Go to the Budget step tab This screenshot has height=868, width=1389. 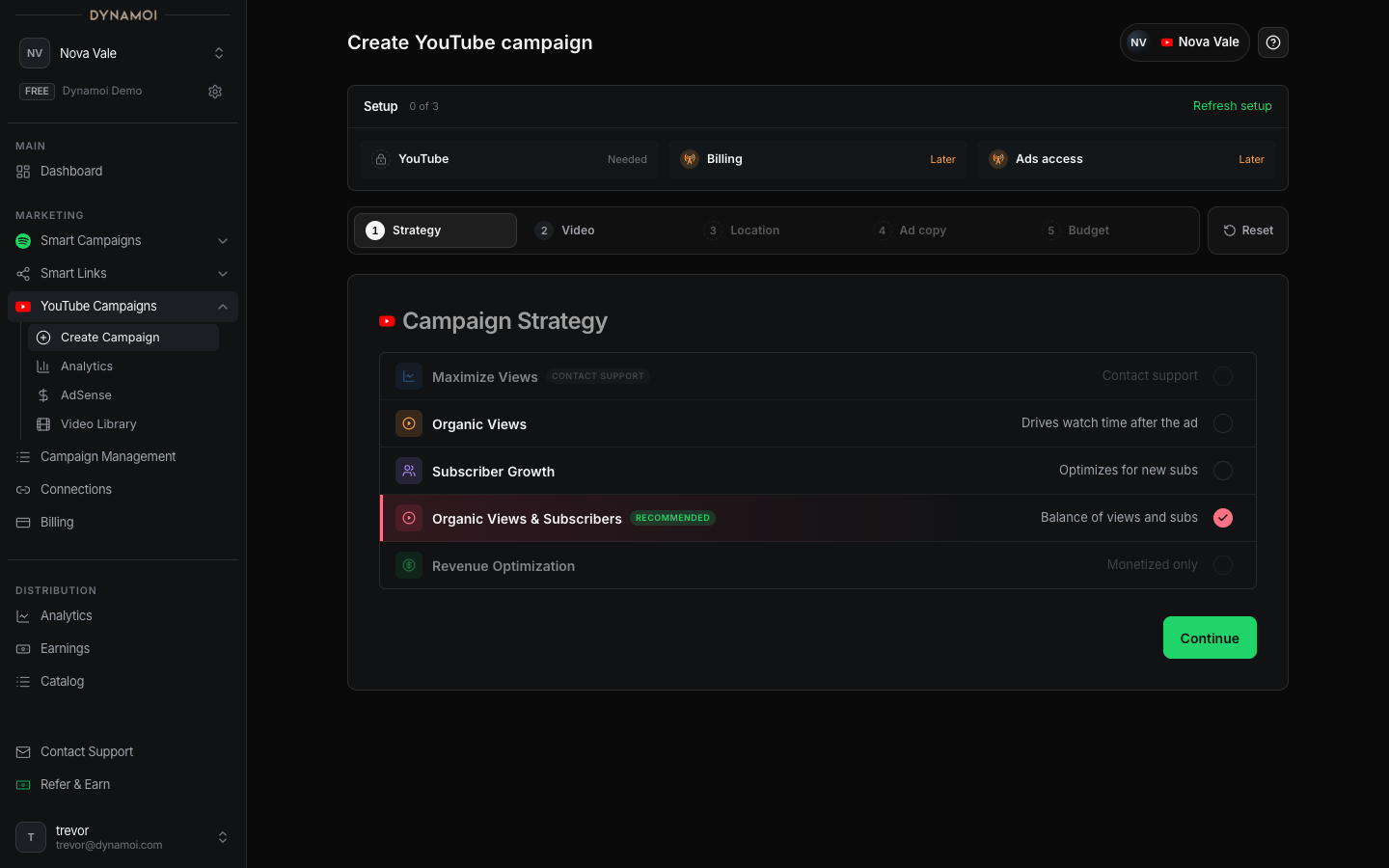click(x=1112, y=231)
